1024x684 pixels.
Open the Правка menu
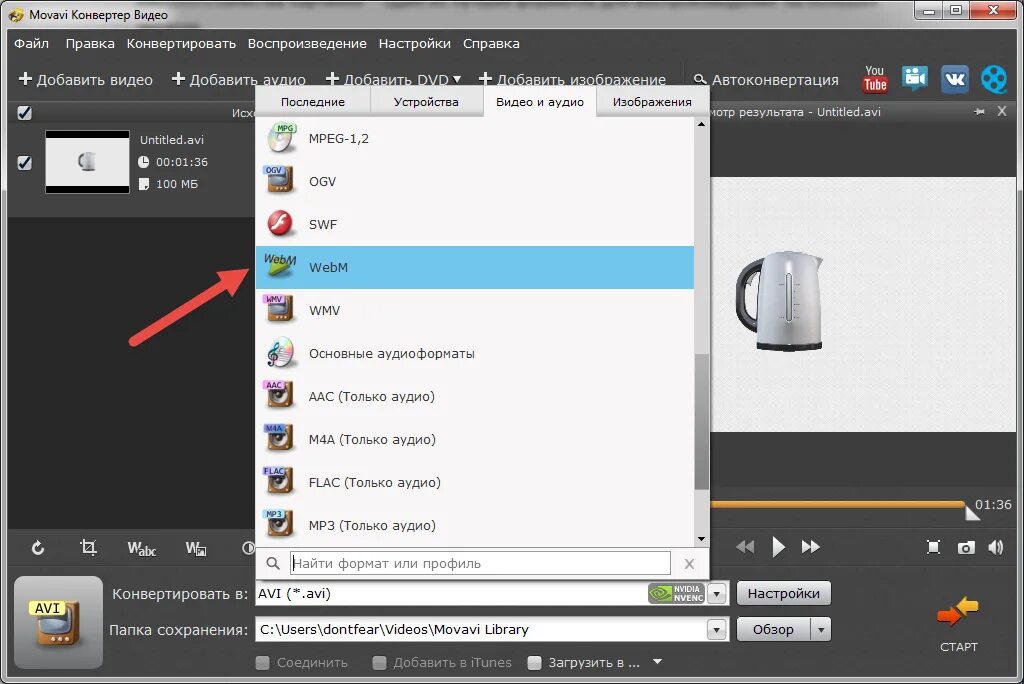click(x=90, y=43)
